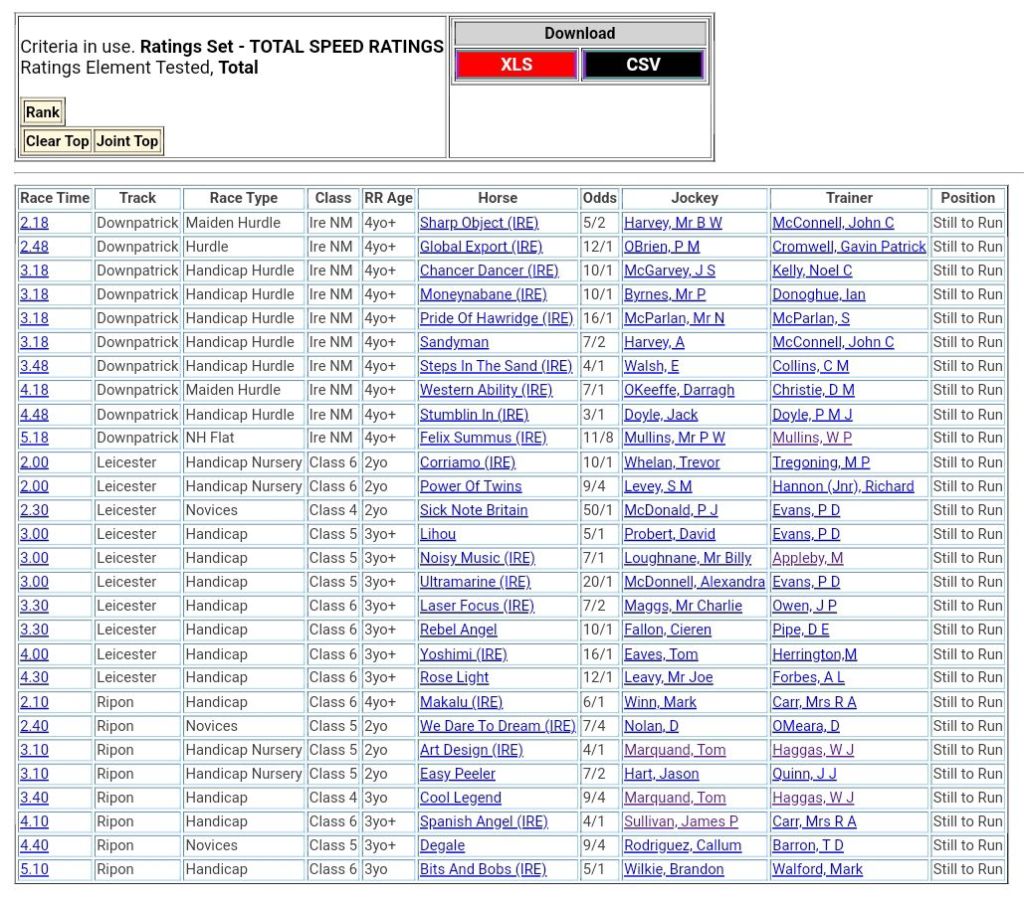Open trainer Mullins, W P page

pyautogui.click(x=811, y=438)
